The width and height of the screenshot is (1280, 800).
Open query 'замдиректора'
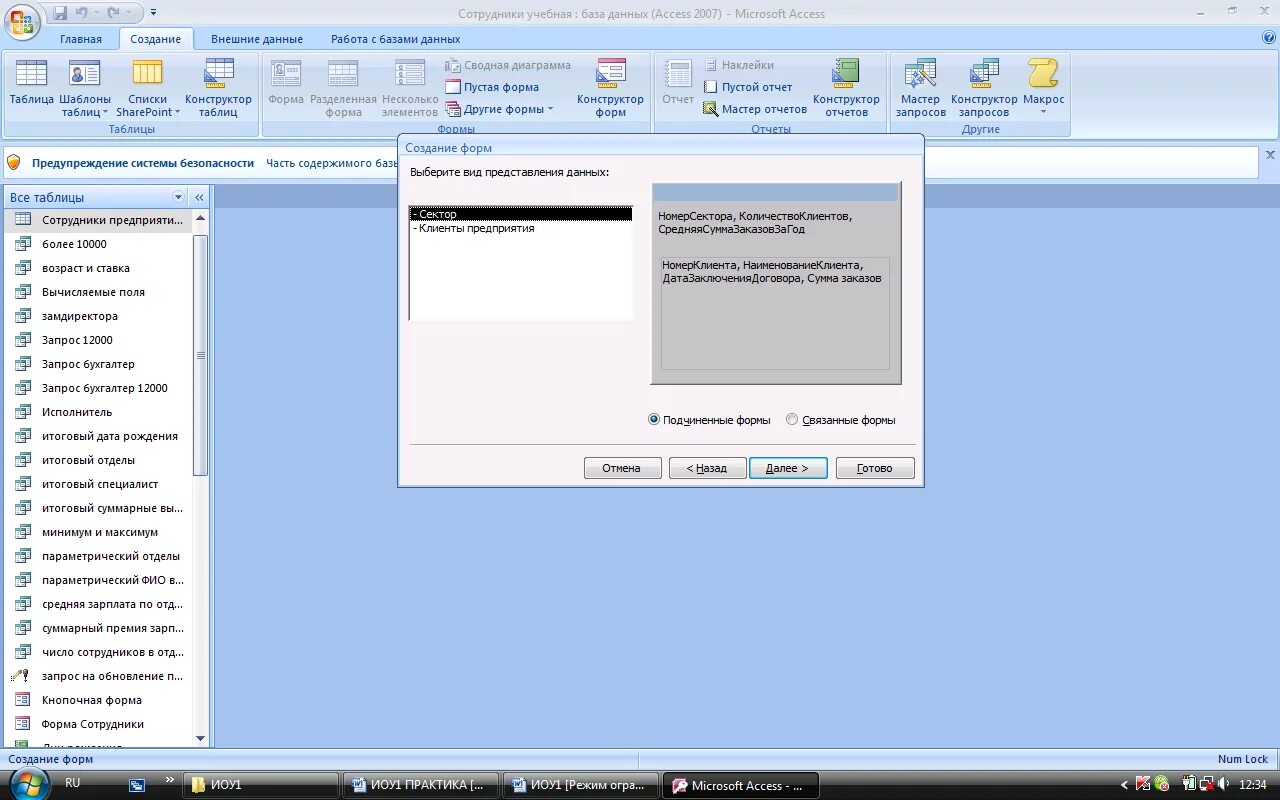(98, 316)
